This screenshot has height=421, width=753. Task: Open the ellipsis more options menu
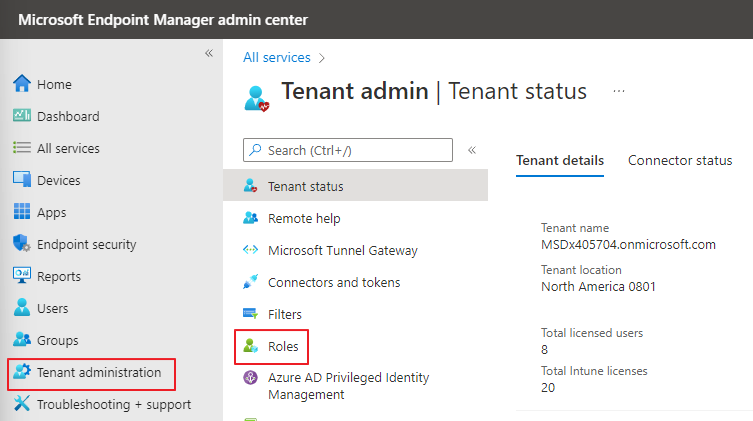click(619, 91)
